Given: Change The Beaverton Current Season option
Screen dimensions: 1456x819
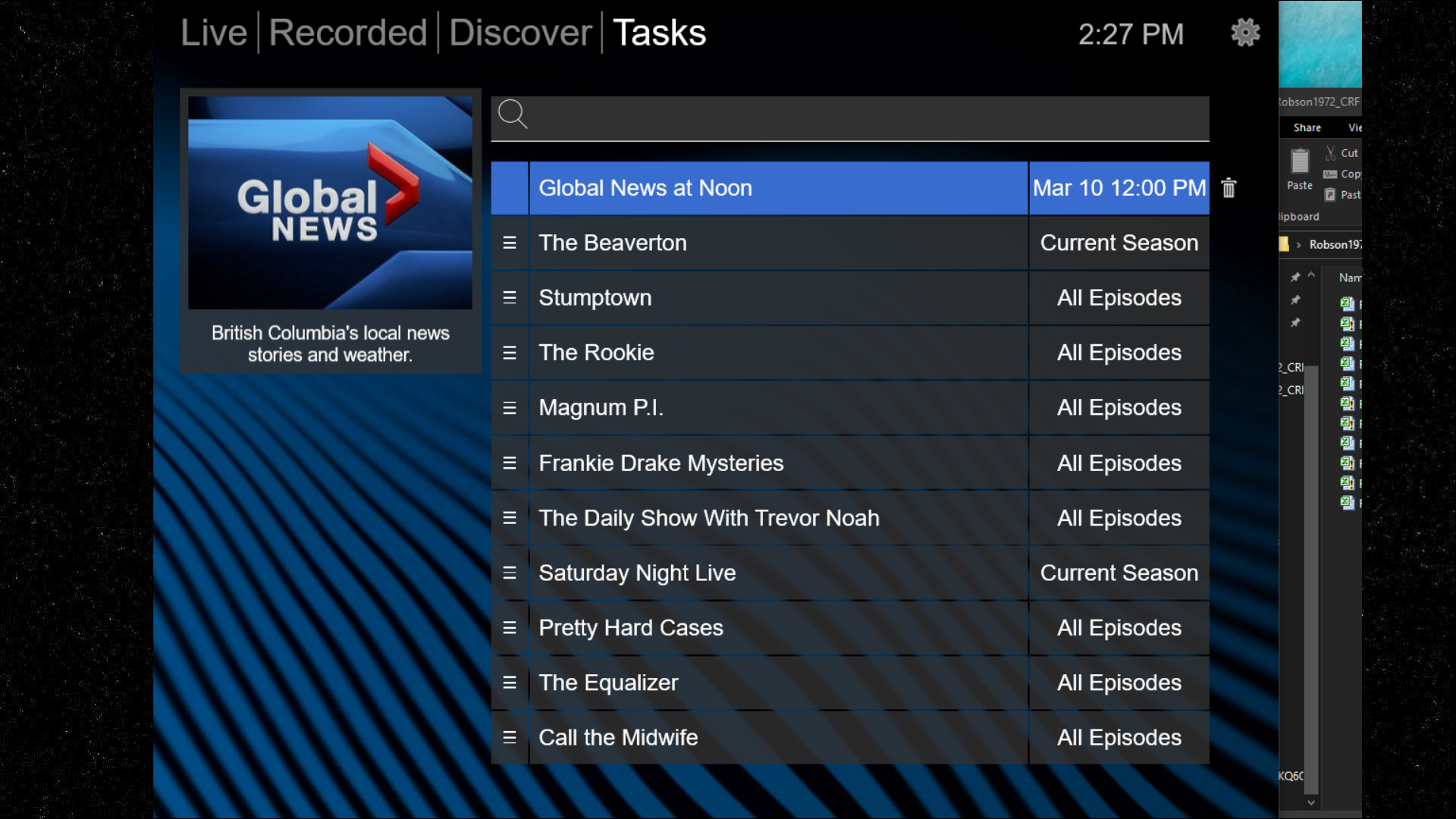Looking at the screenshot, I should point(1119,243).
